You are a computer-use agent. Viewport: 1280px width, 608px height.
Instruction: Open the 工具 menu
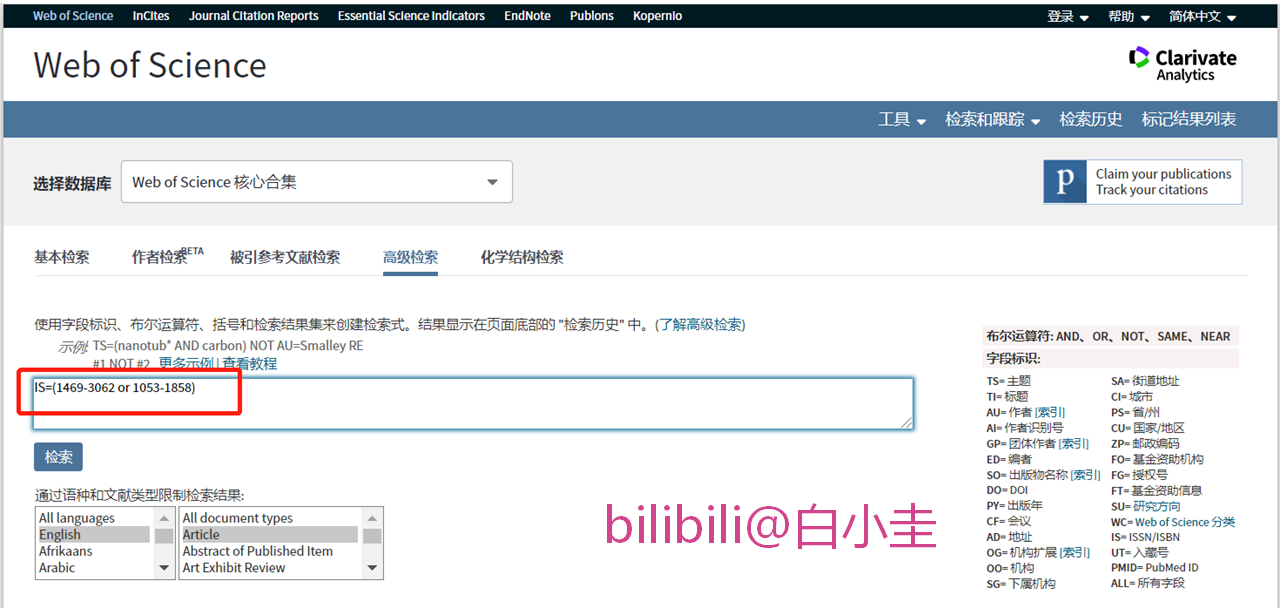pos(902,119)
